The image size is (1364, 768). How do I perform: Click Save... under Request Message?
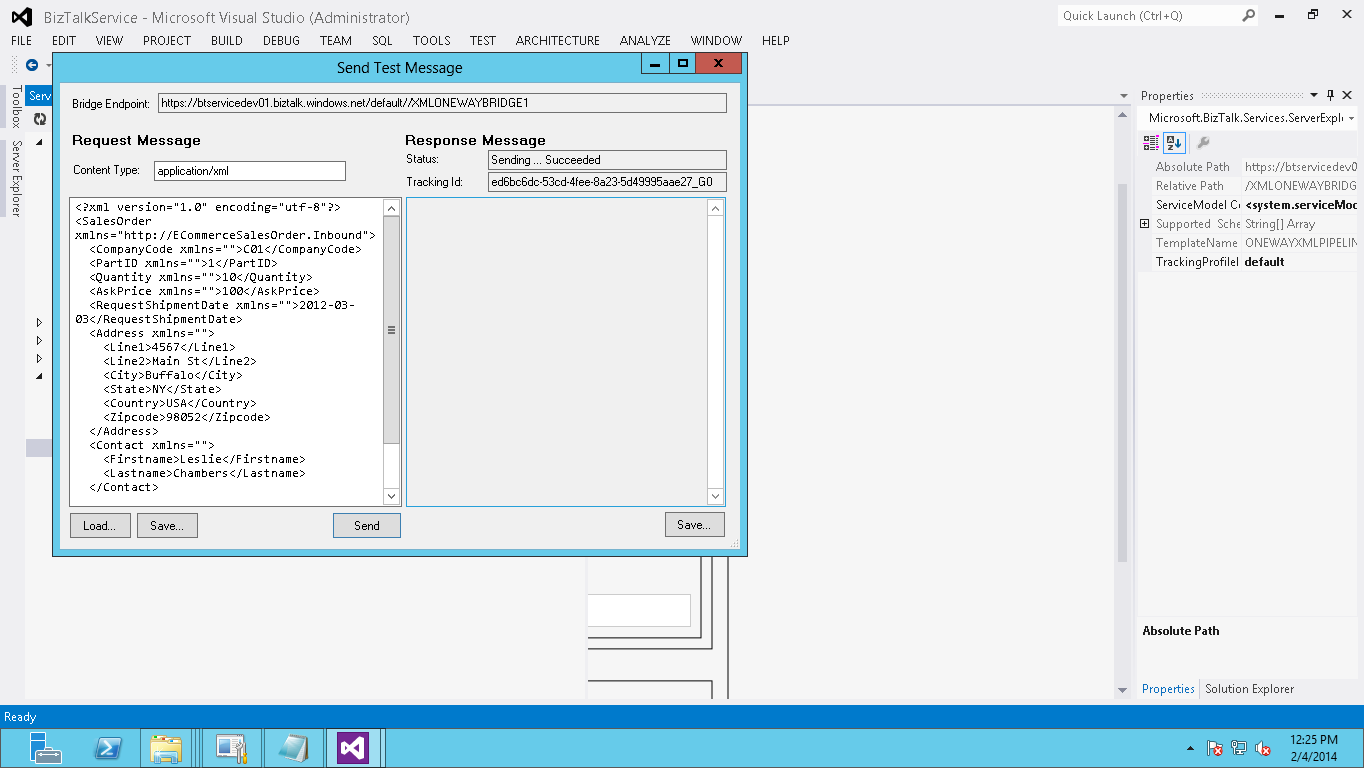tap(167, 525)
